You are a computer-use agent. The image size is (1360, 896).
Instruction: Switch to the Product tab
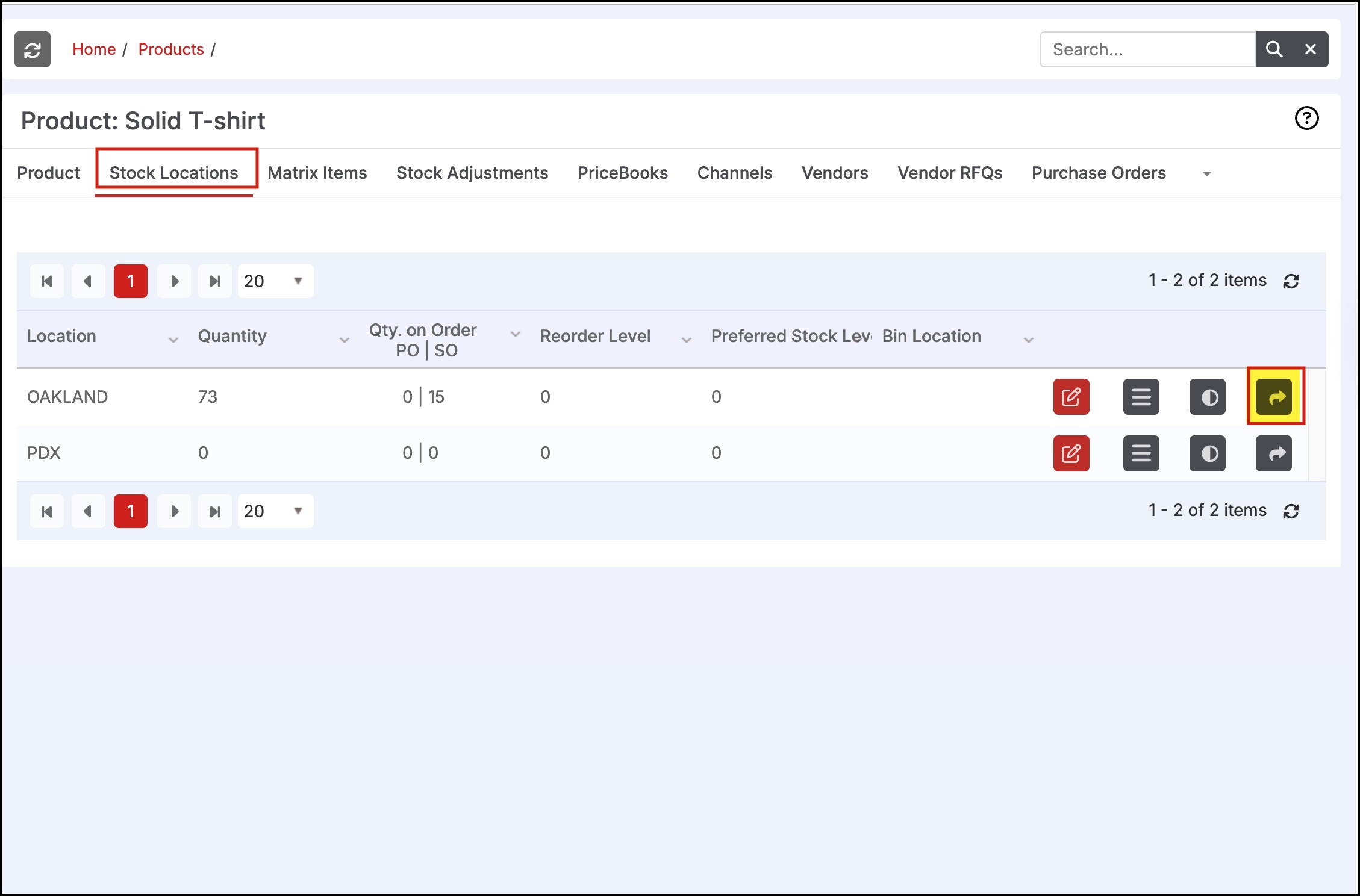[x=48, y=173]
